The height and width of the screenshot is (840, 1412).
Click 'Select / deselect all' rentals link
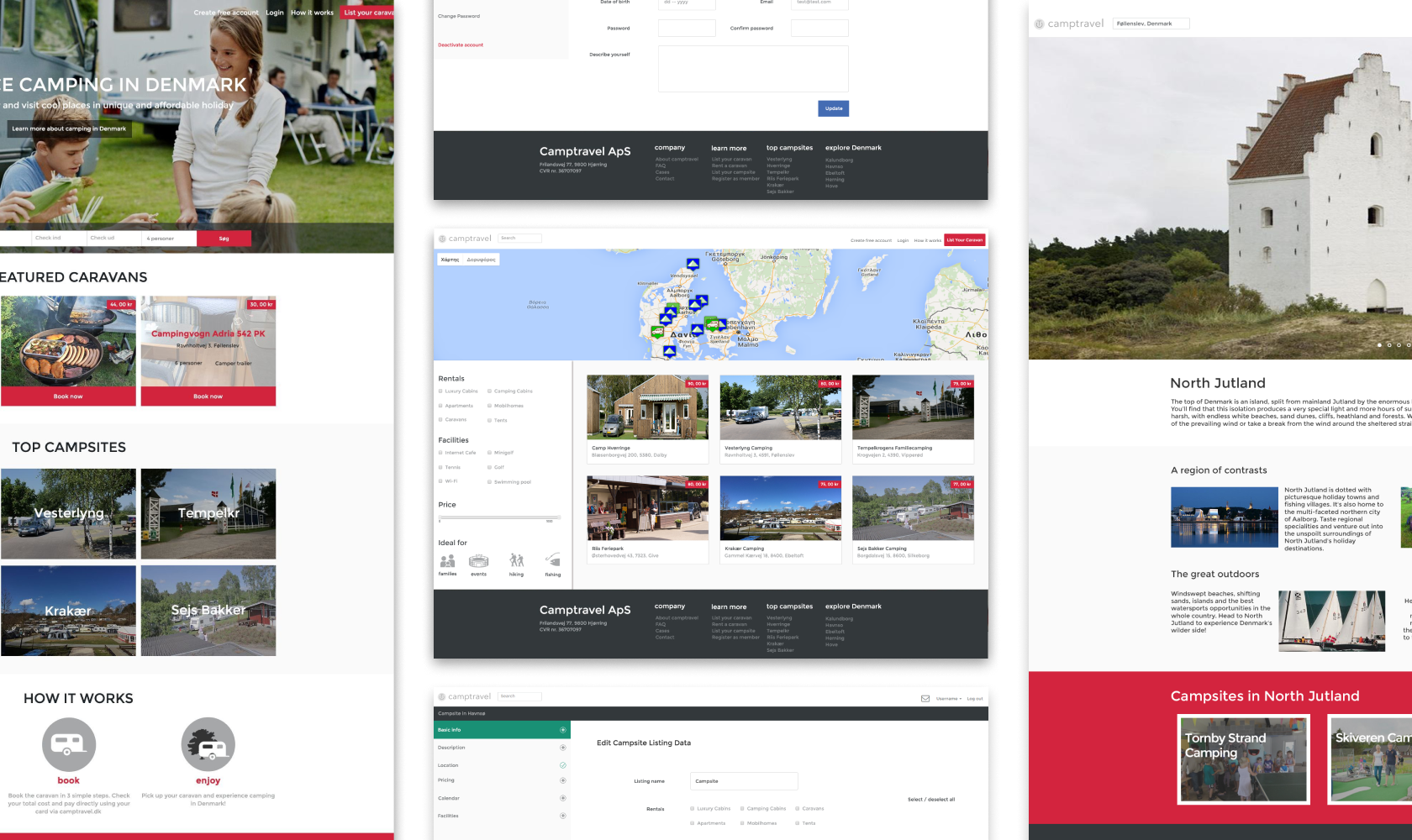(933, 799)
